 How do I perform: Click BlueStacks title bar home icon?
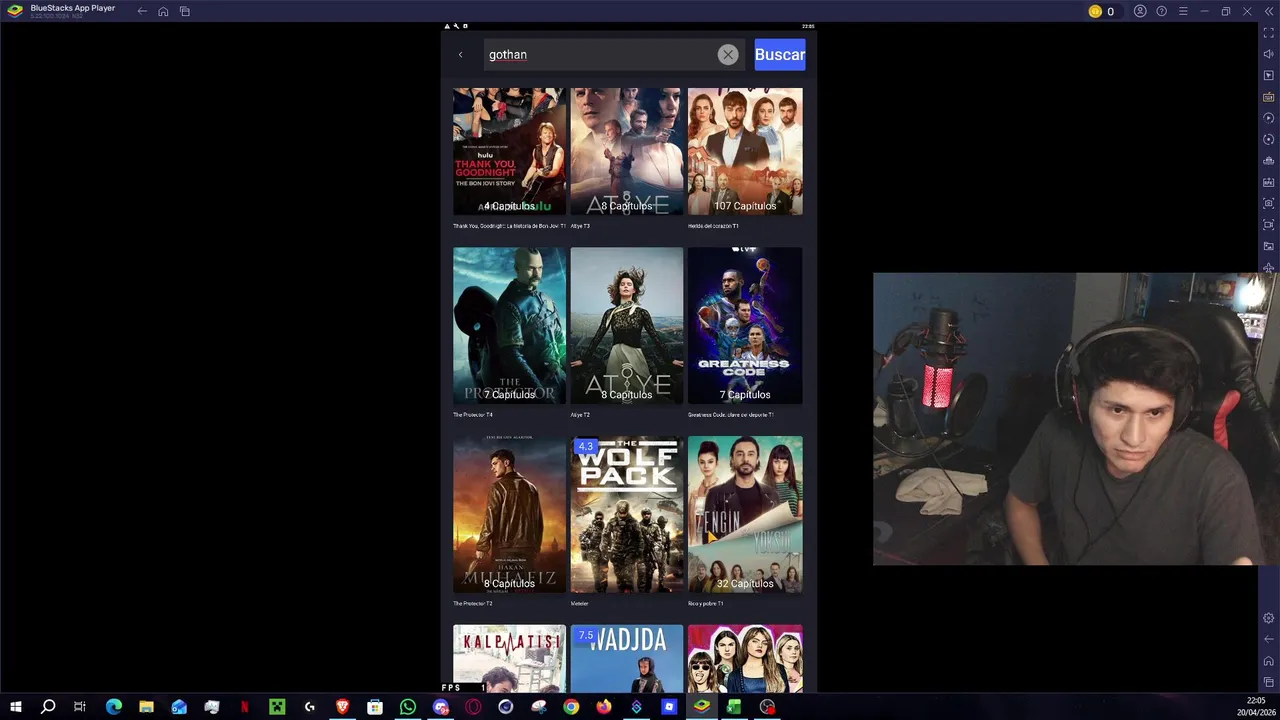[163, 11]
